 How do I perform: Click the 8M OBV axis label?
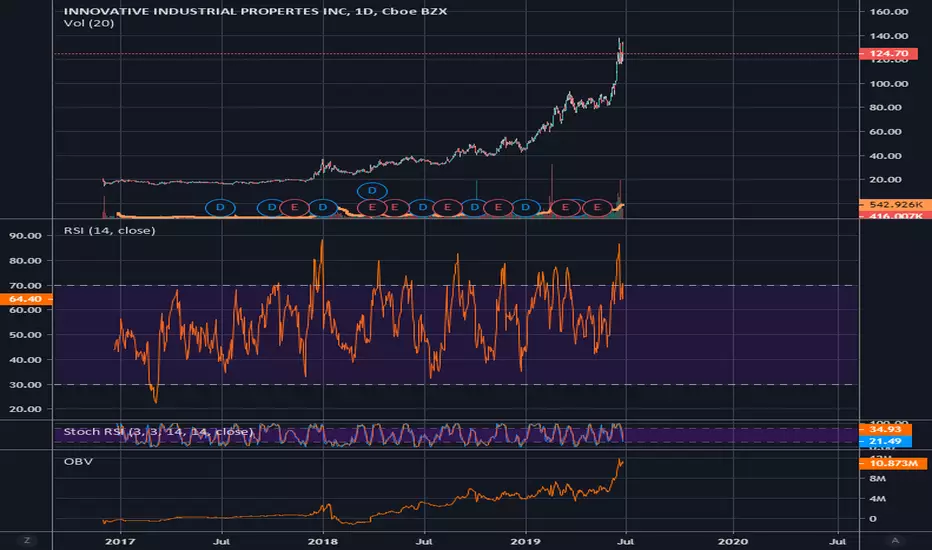[x=877, y=479]
